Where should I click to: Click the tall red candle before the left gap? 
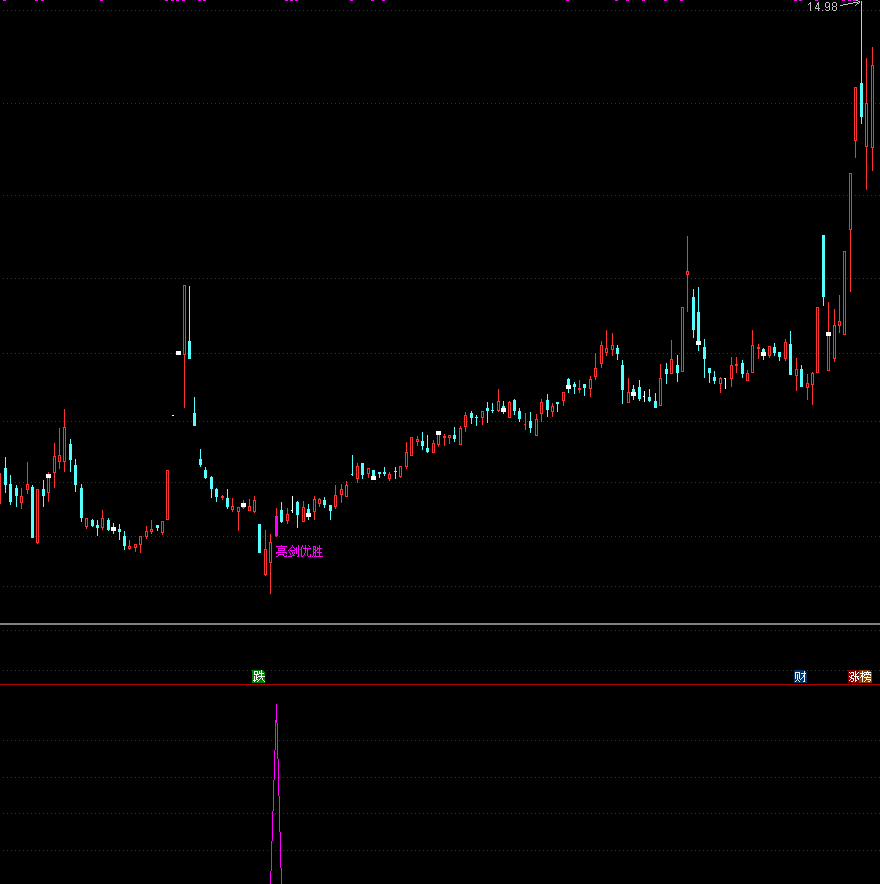point(167,495)
